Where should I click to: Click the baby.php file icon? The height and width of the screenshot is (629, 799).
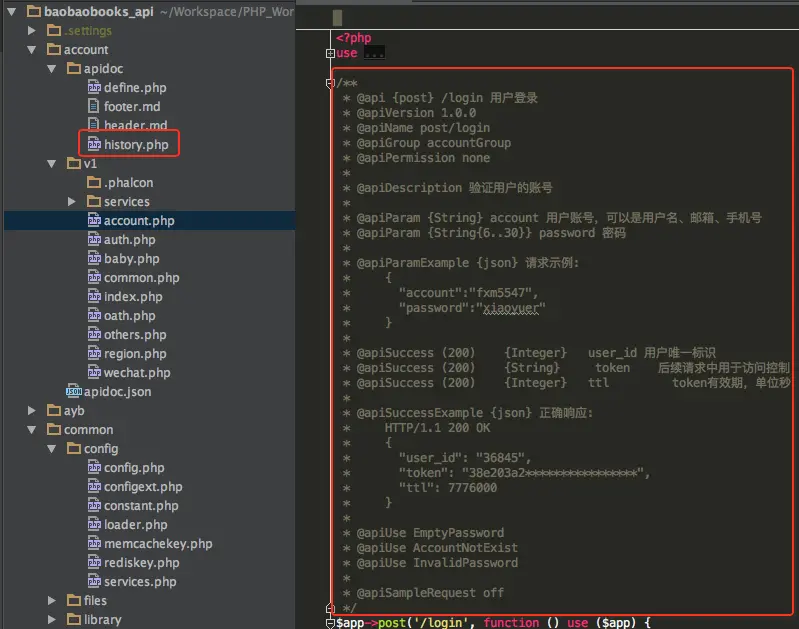tap(94, 258)
